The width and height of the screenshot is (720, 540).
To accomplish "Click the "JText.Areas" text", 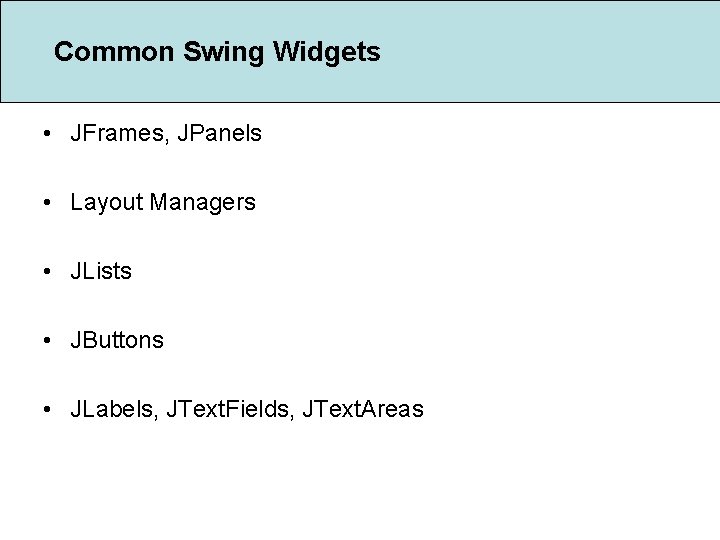I will click(362, 409).
